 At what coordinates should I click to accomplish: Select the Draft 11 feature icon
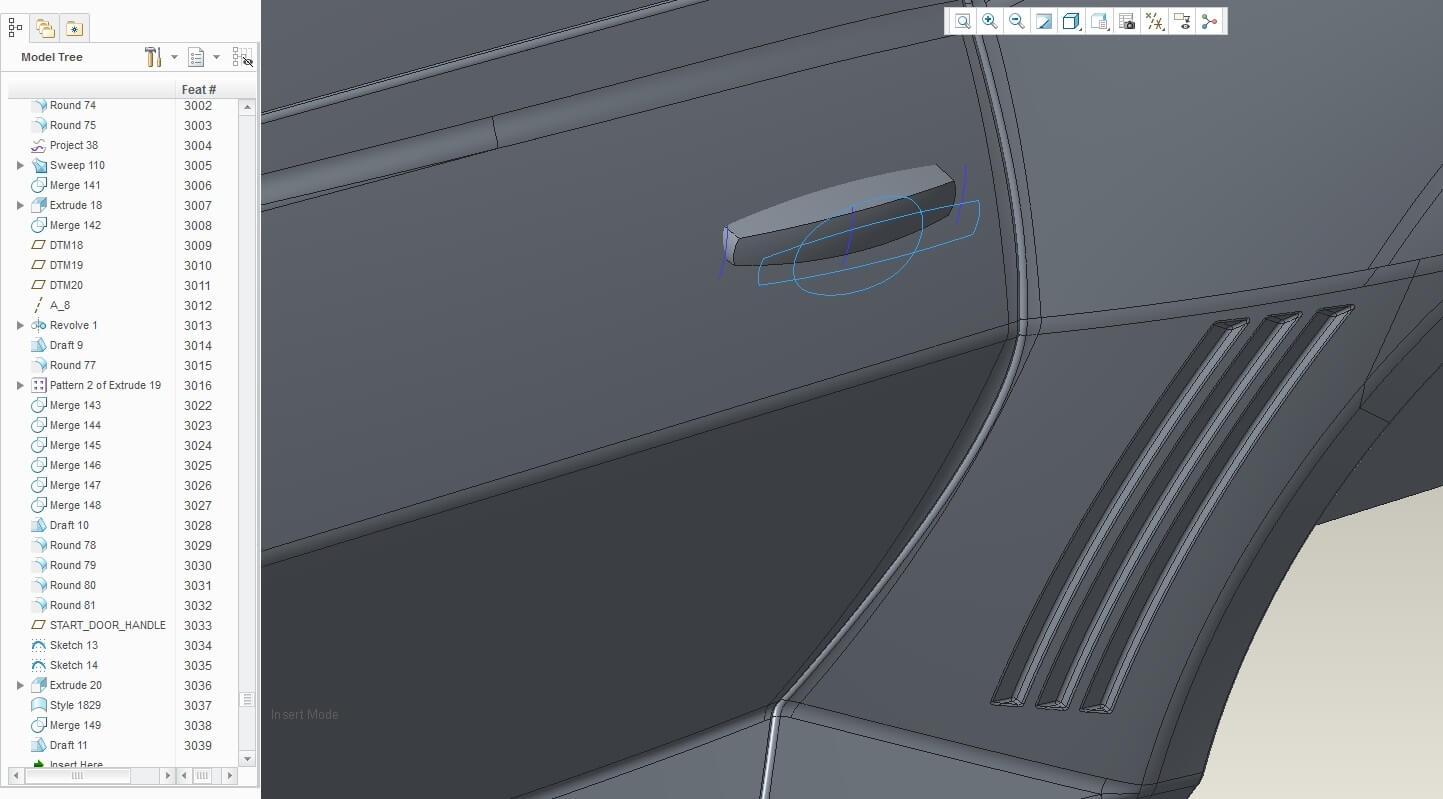pos(39,745)
